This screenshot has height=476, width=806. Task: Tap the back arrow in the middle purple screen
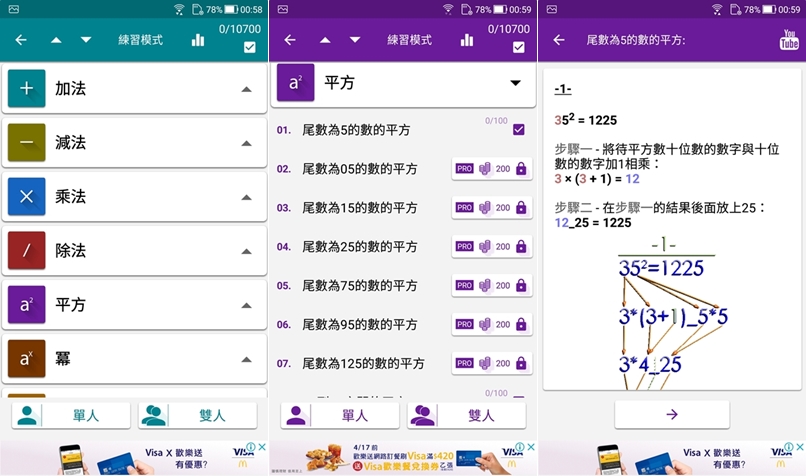pos(290,40)
